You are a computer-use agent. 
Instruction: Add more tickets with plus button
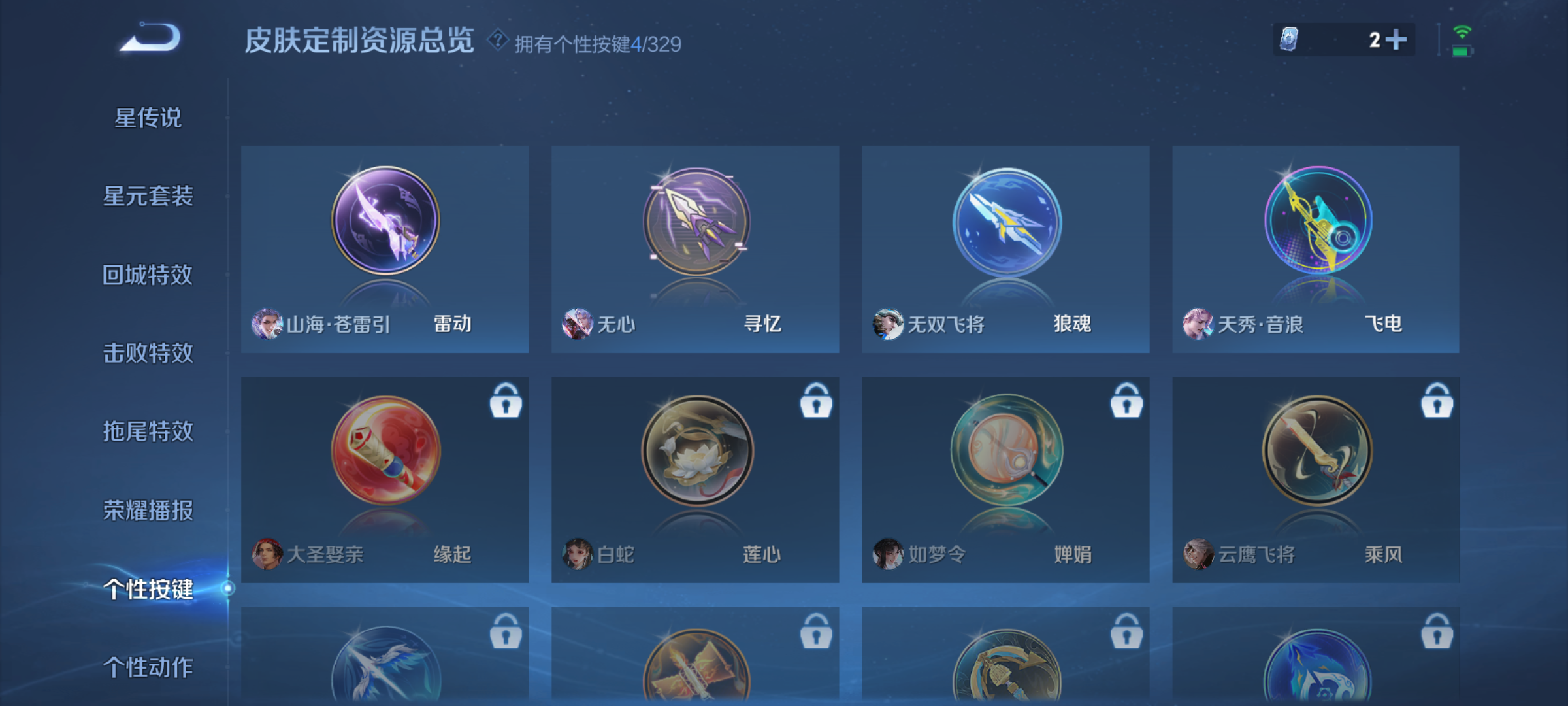tap(1396, 40)
